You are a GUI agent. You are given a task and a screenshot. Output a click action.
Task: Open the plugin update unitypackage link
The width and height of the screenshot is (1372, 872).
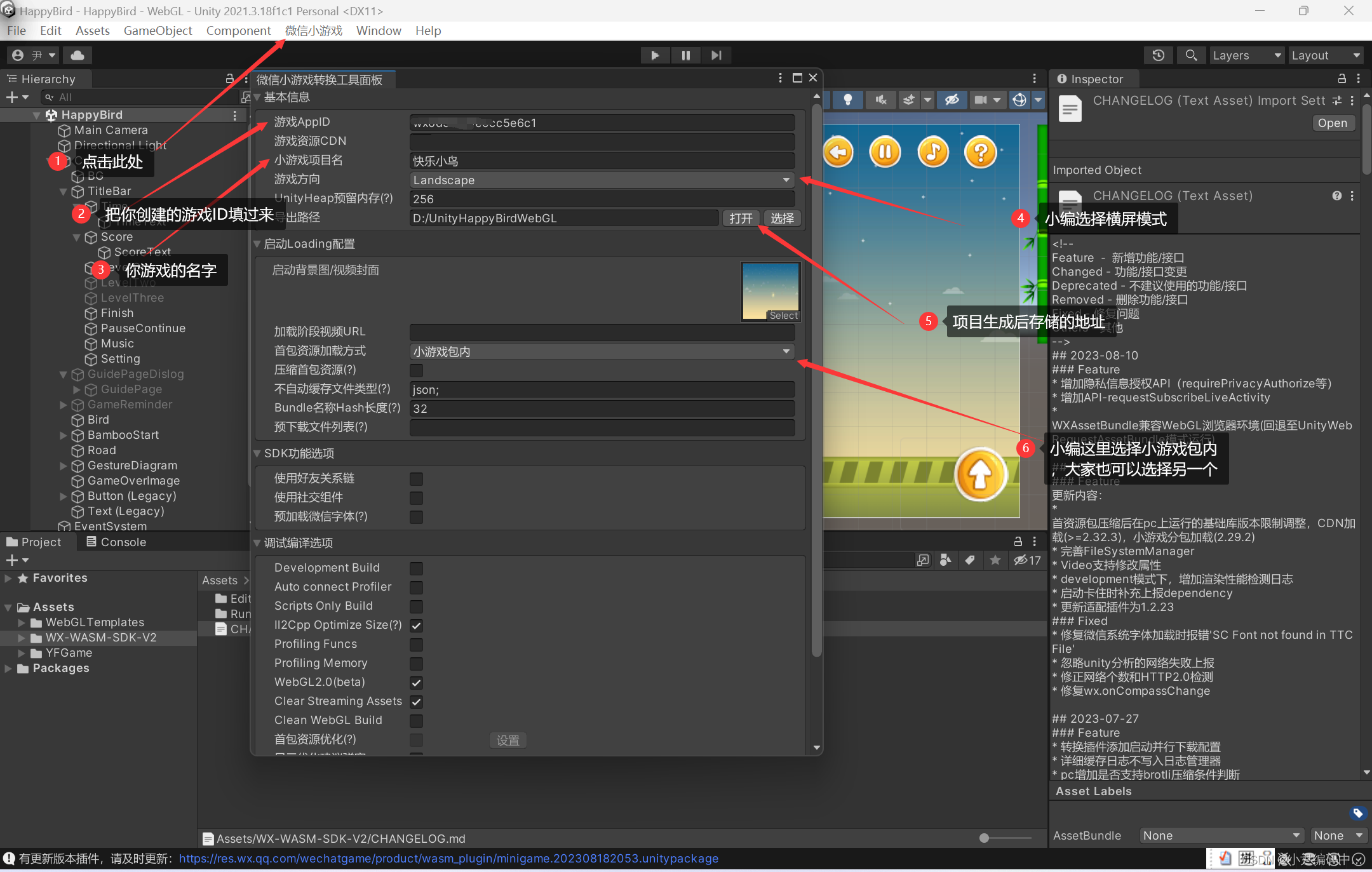[x=448, y=859]
